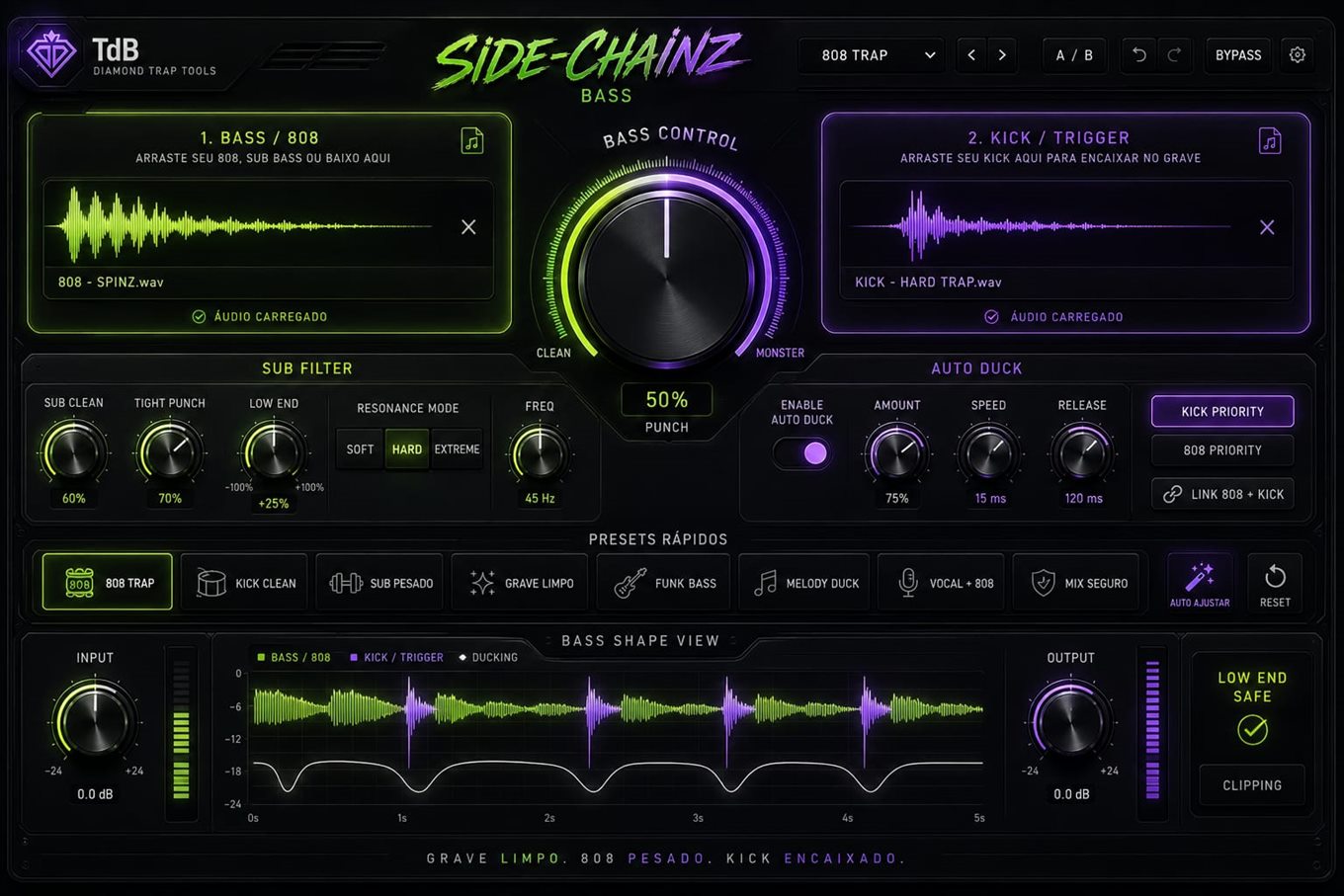The height and width of the screenshot is (896, 1344).
Task: Open the settings gear icon
Action: (x=1298, y=55)
